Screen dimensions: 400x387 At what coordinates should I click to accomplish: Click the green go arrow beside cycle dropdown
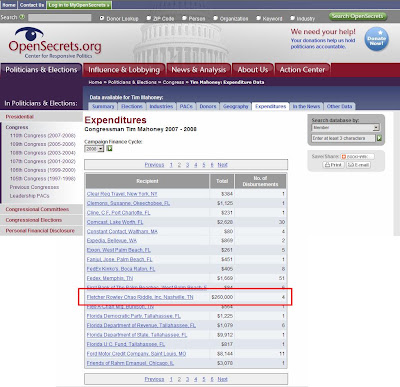pos(109,149)
